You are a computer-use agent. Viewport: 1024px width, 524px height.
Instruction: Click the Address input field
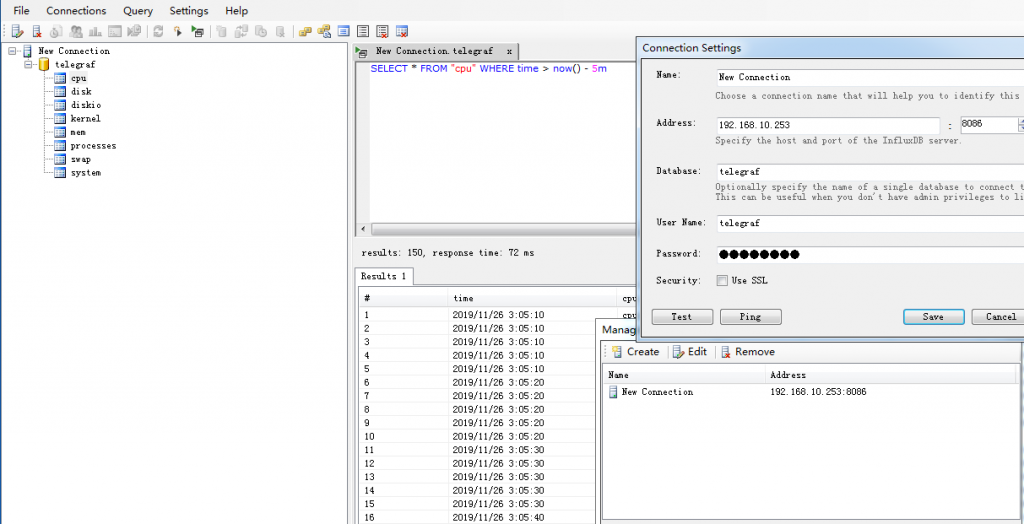pyautogui.click(x=826, y=125)
